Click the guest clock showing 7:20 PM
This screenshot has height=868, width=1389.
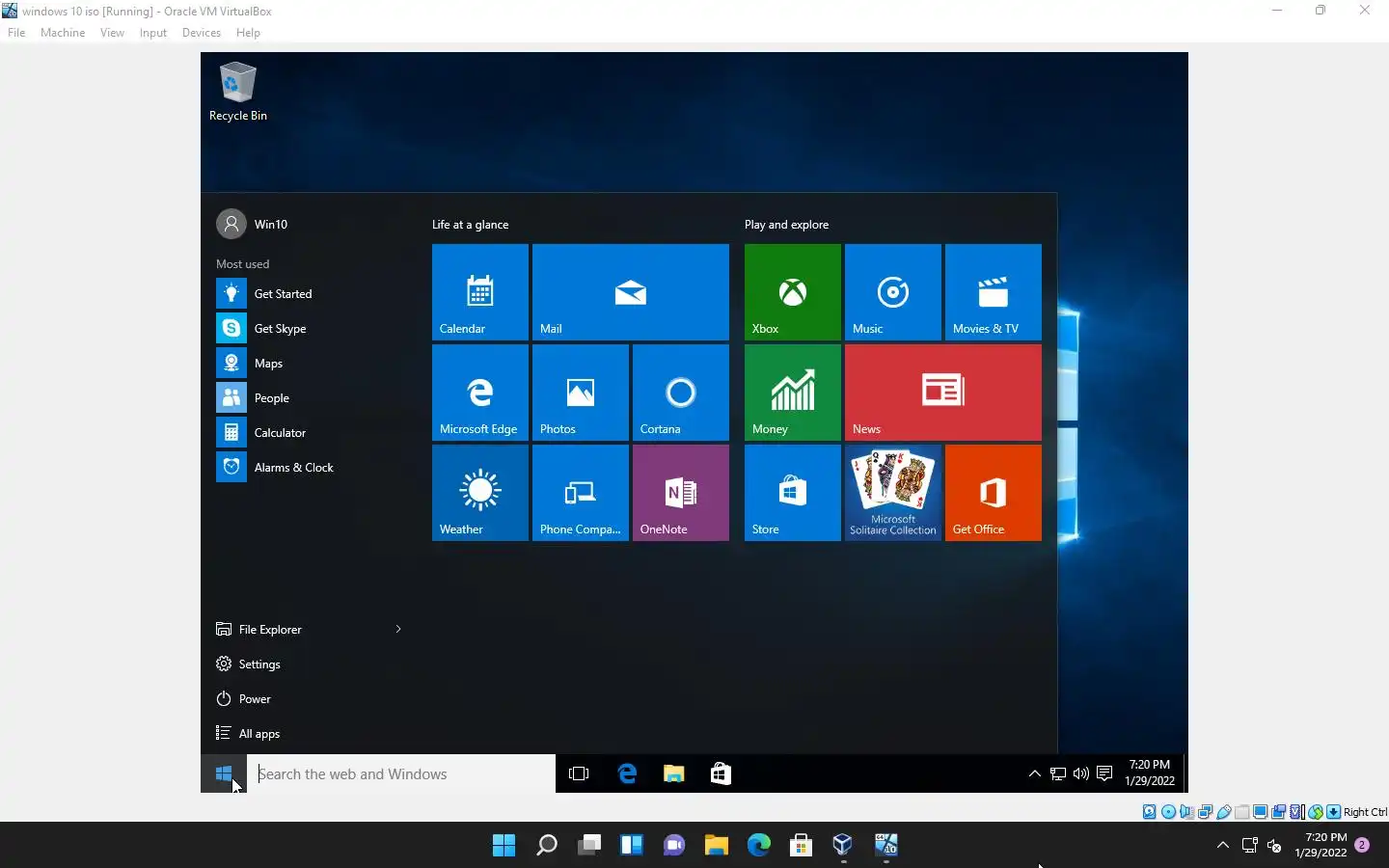[x=1150, y=773]
